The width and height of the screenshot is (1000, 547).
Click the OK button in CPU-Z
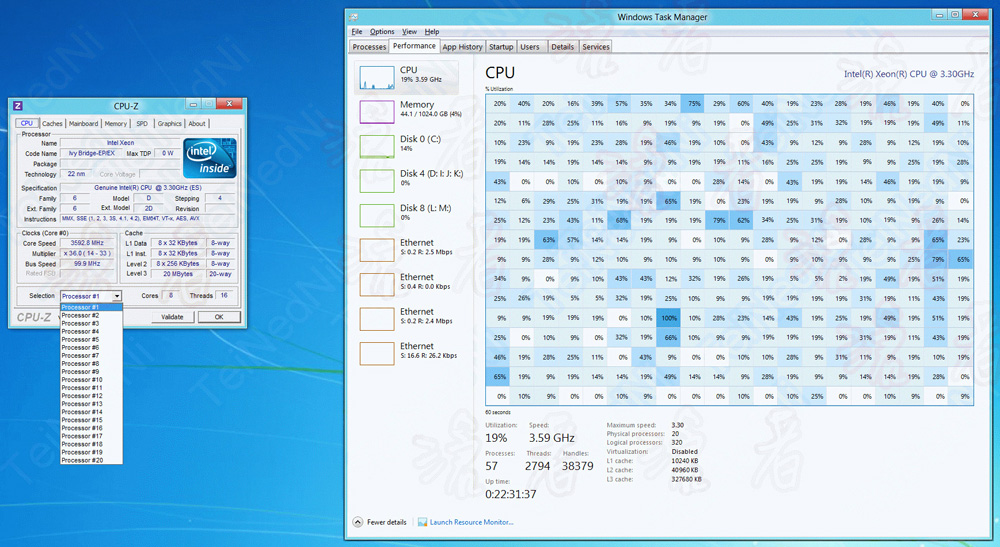(x=219, y=317)
